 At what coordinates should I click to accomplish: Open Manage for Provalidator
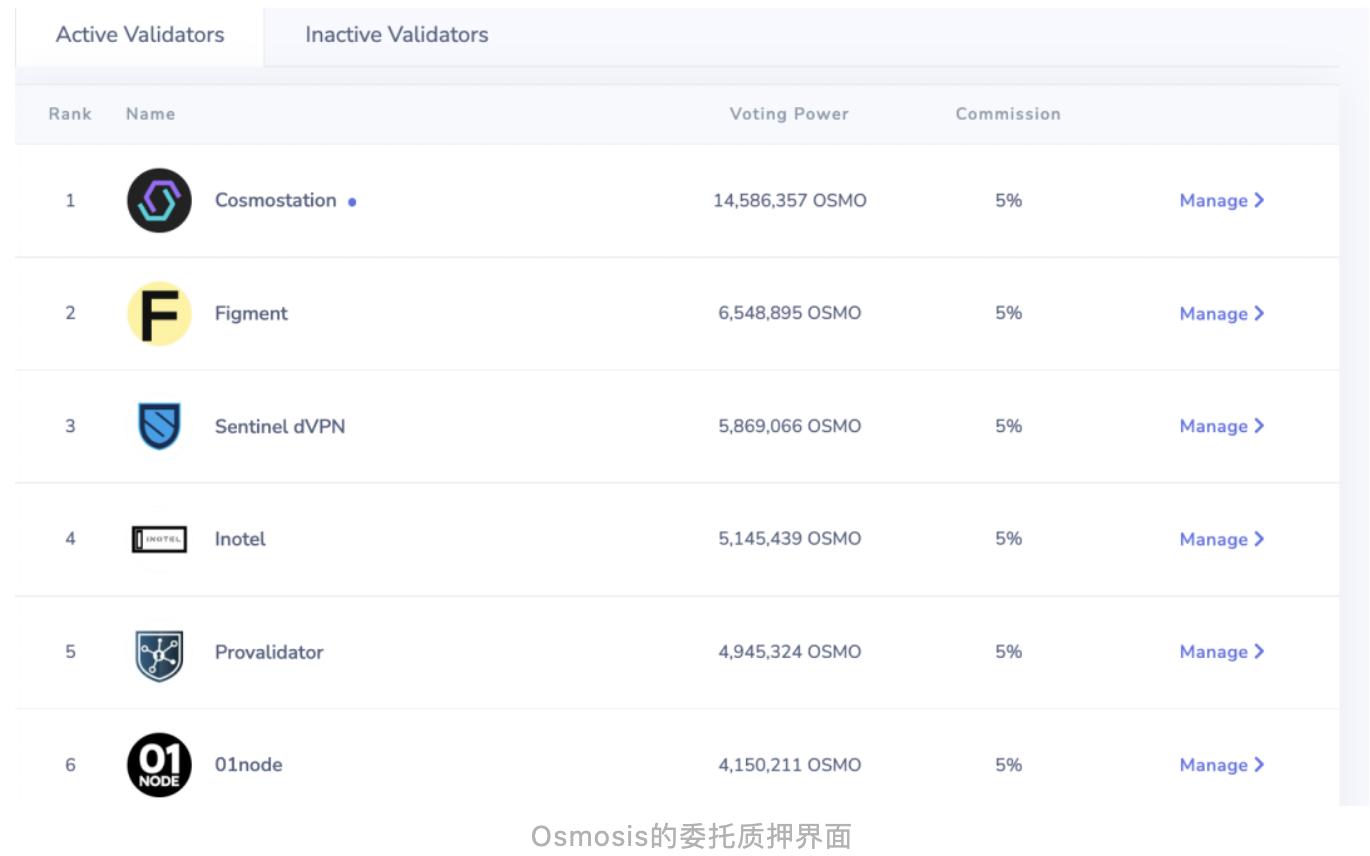pyautogui.click(x=1221, y=652)
